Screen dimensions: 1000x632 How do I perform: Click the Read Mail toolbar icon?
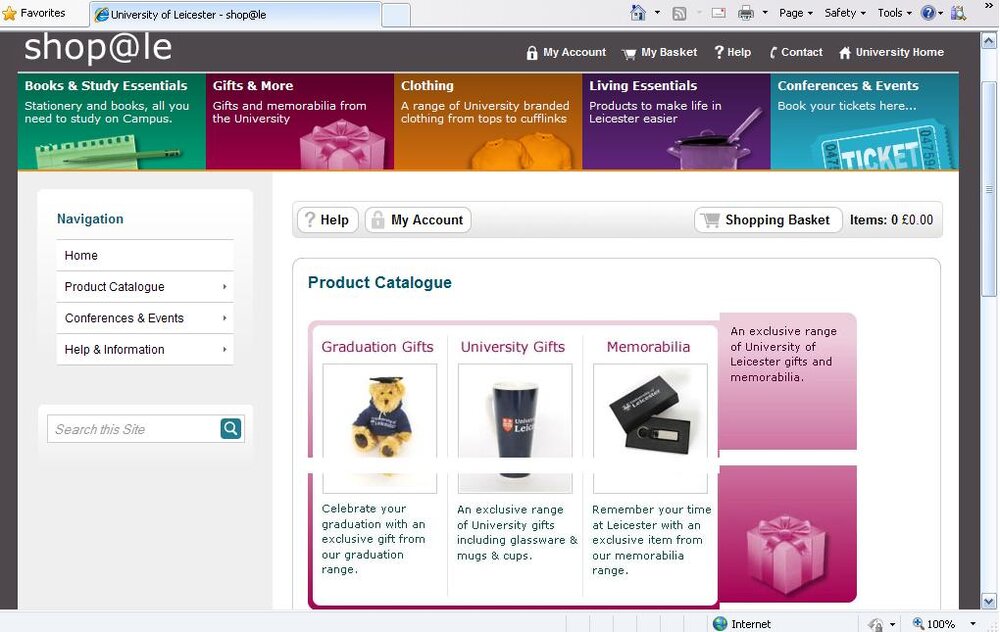[x=719, y=13]
